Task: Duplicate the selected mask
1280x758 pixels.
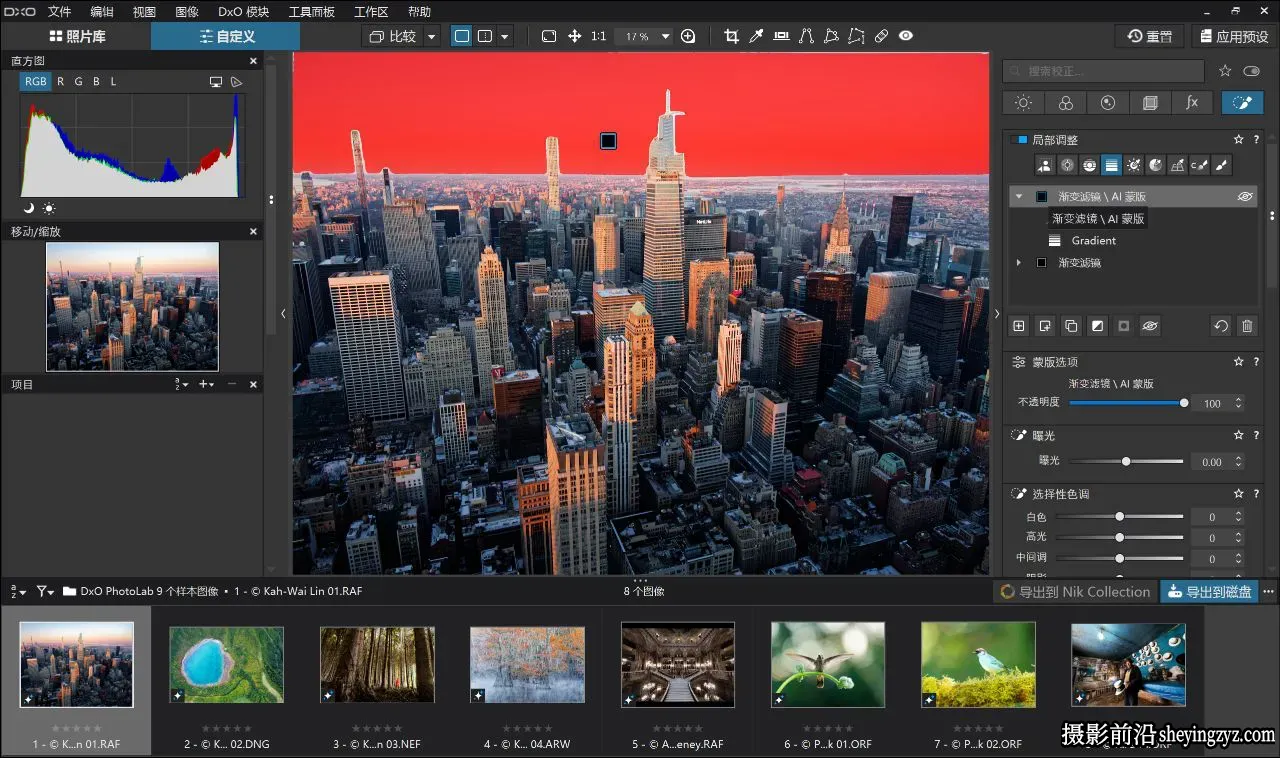Action: click(1071, 326)
